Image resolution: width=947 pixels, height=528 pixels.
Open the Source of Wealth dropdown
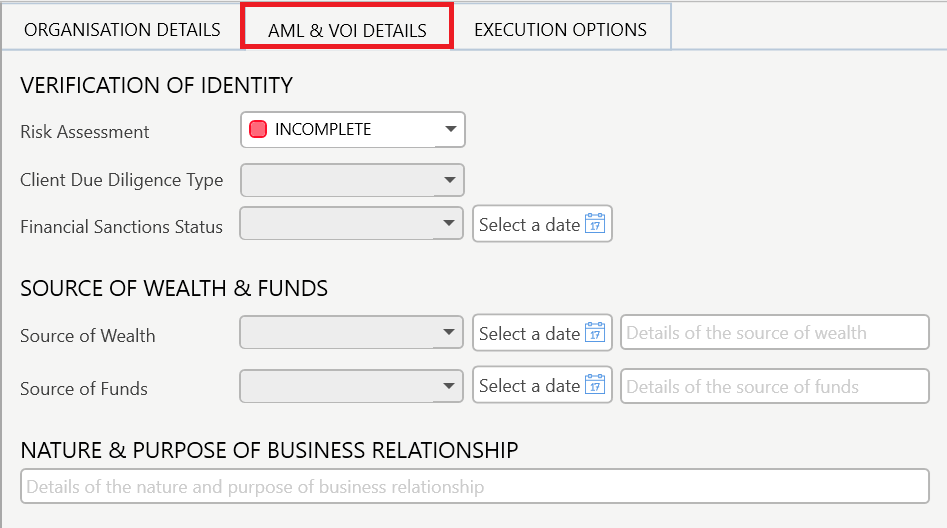point(351,333)
